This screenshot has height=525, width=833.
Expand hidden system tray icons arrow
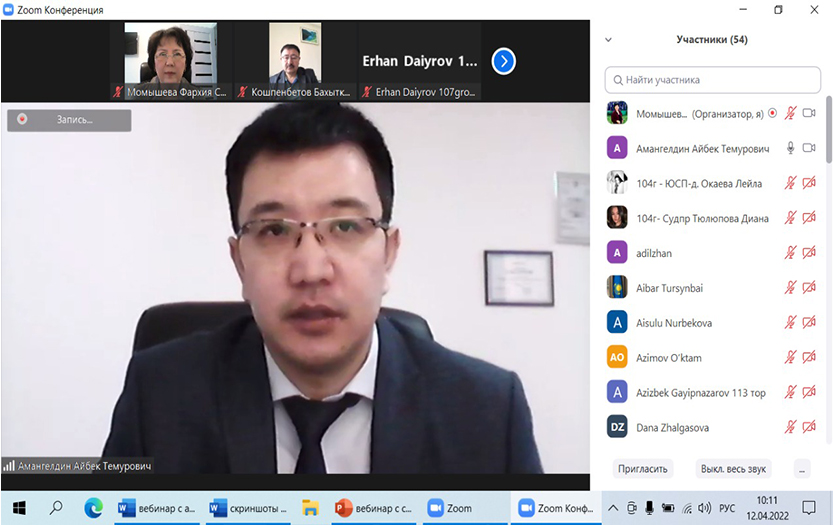tap(613, 507)
